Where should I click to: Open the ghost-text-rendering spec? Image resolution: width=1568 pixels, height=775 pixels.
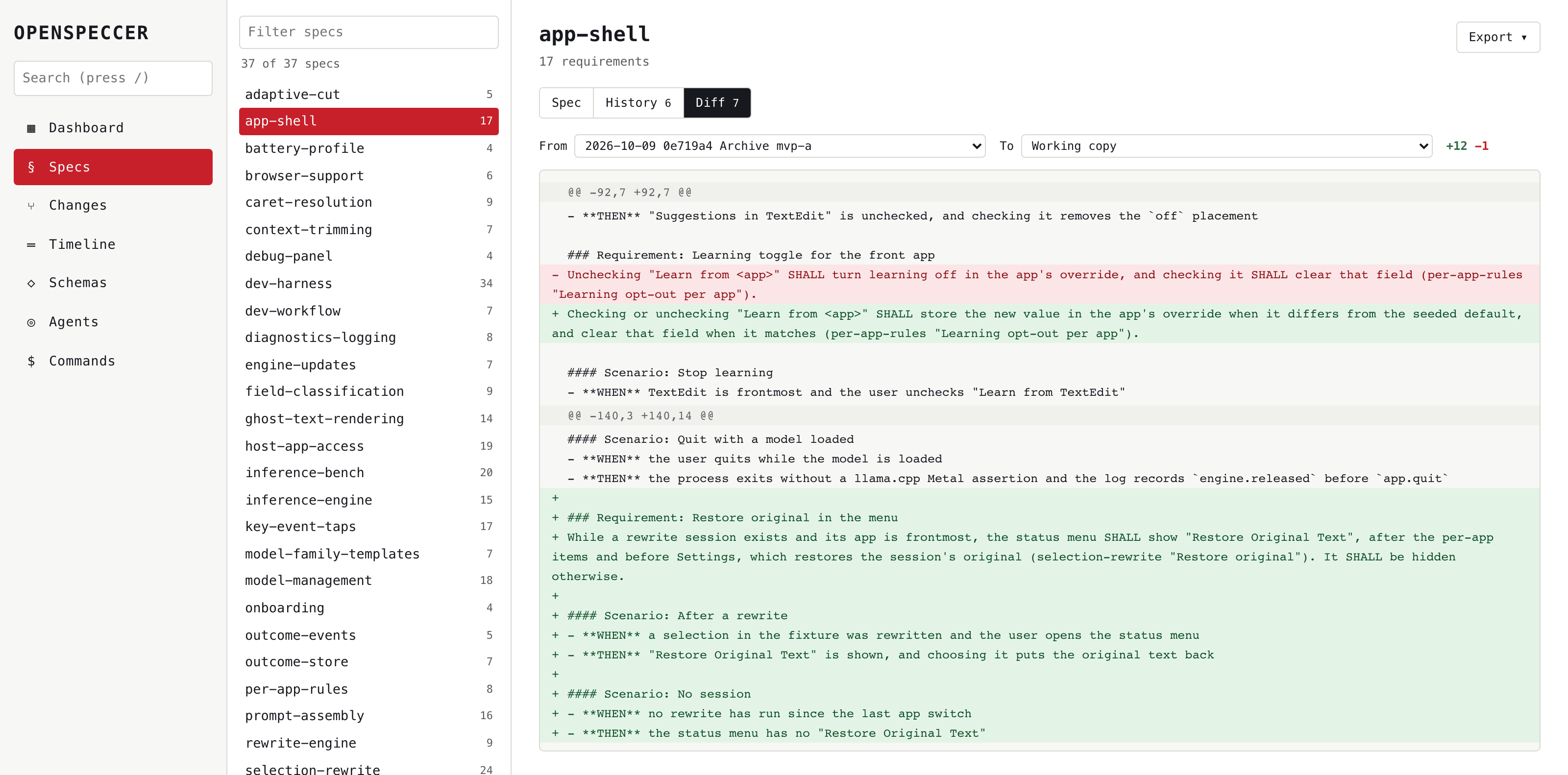click(x=369, y=419)
